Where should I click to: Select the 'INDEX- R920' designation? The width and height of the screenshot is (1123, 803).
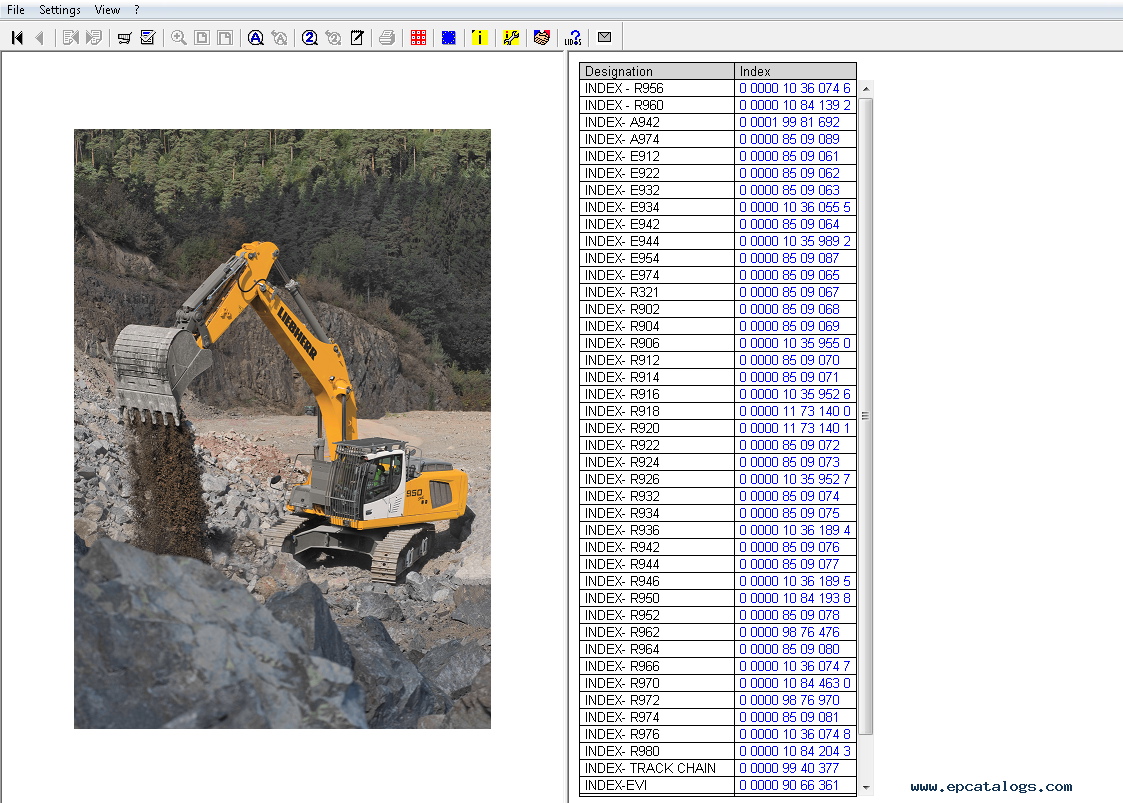pyautogui.click(x=622, y=428)
